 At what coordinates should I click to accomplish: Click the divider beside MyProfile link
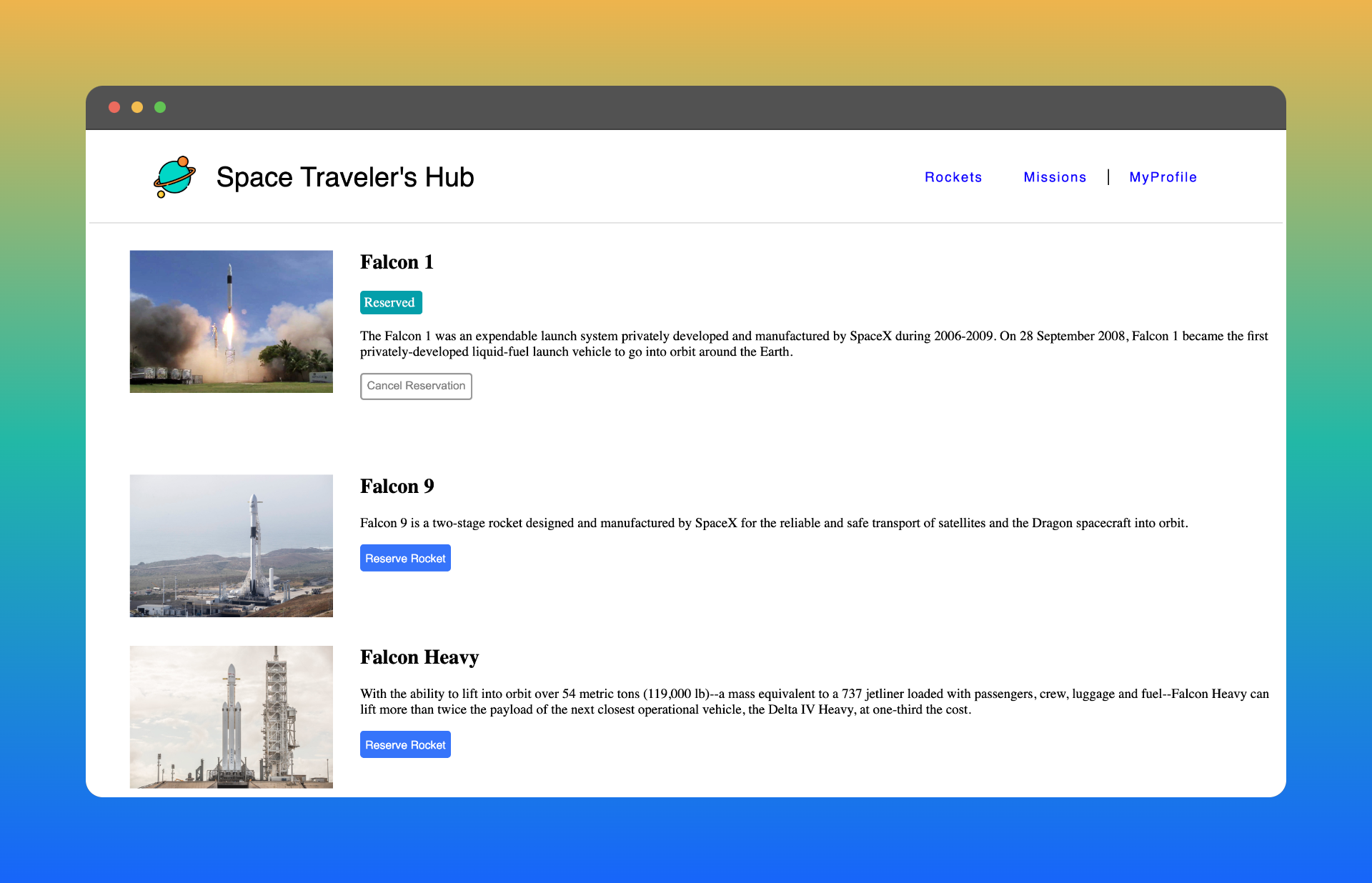pos(1108,176)
